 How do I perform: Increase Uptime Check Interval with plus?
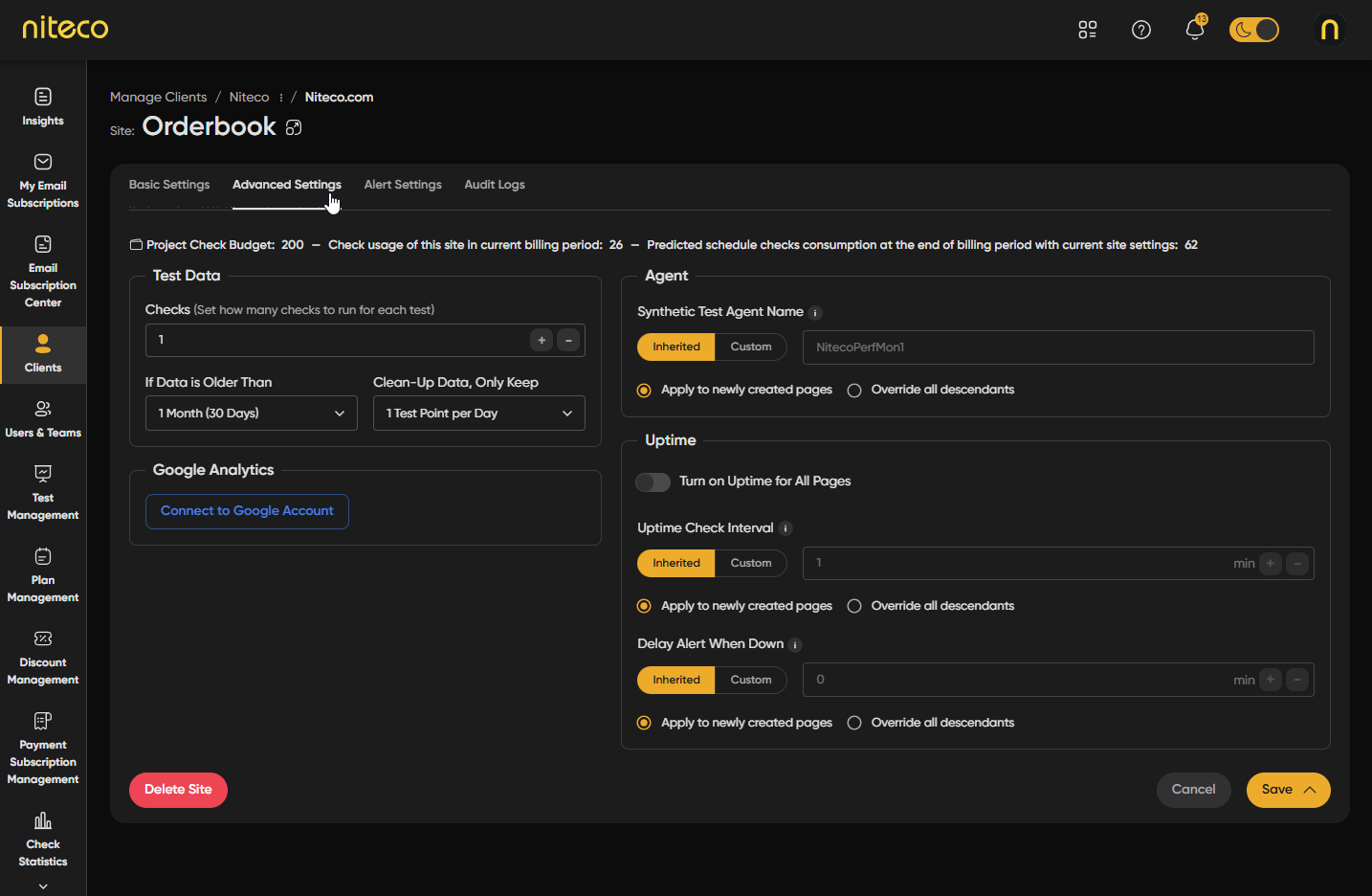(1271, 564)
